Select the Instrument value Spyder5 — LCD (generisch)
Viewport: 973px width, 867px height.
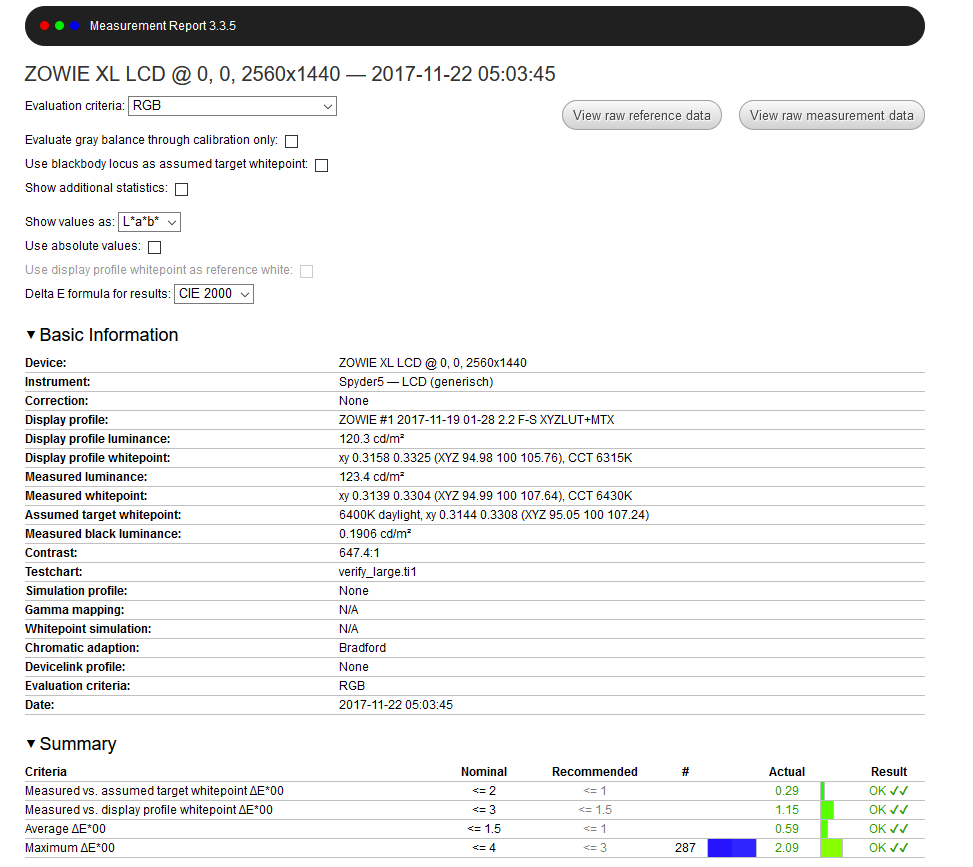tap(416, 382)
